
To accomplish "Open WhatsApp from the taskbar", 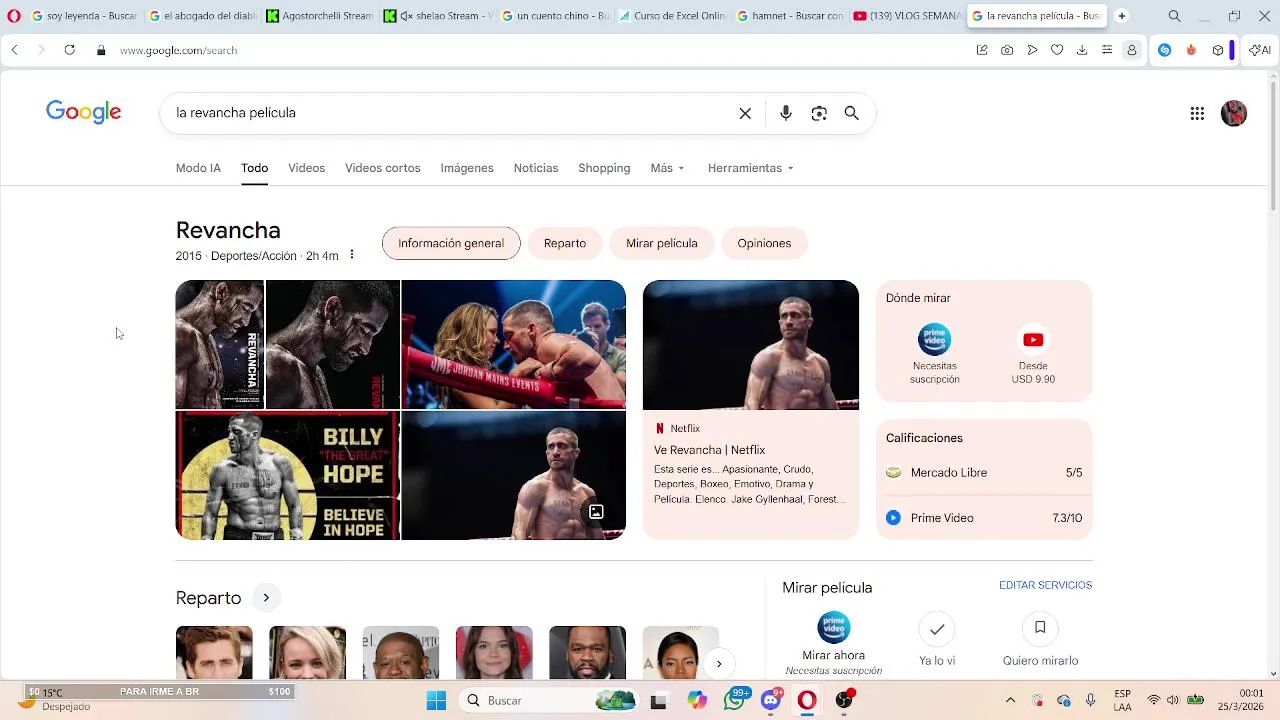I will (736, 700).
